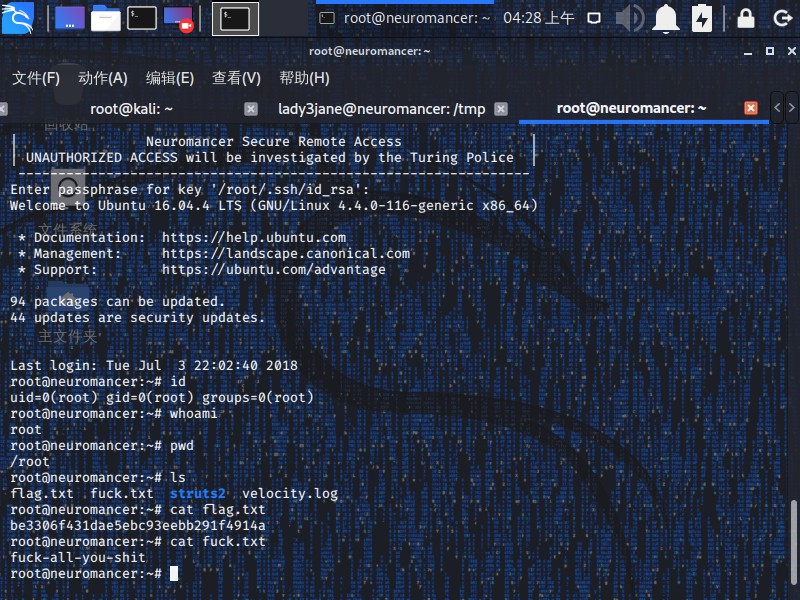800x600 pixels.
Task: Open the 动作(A) menu
Action: coord(103,78)
